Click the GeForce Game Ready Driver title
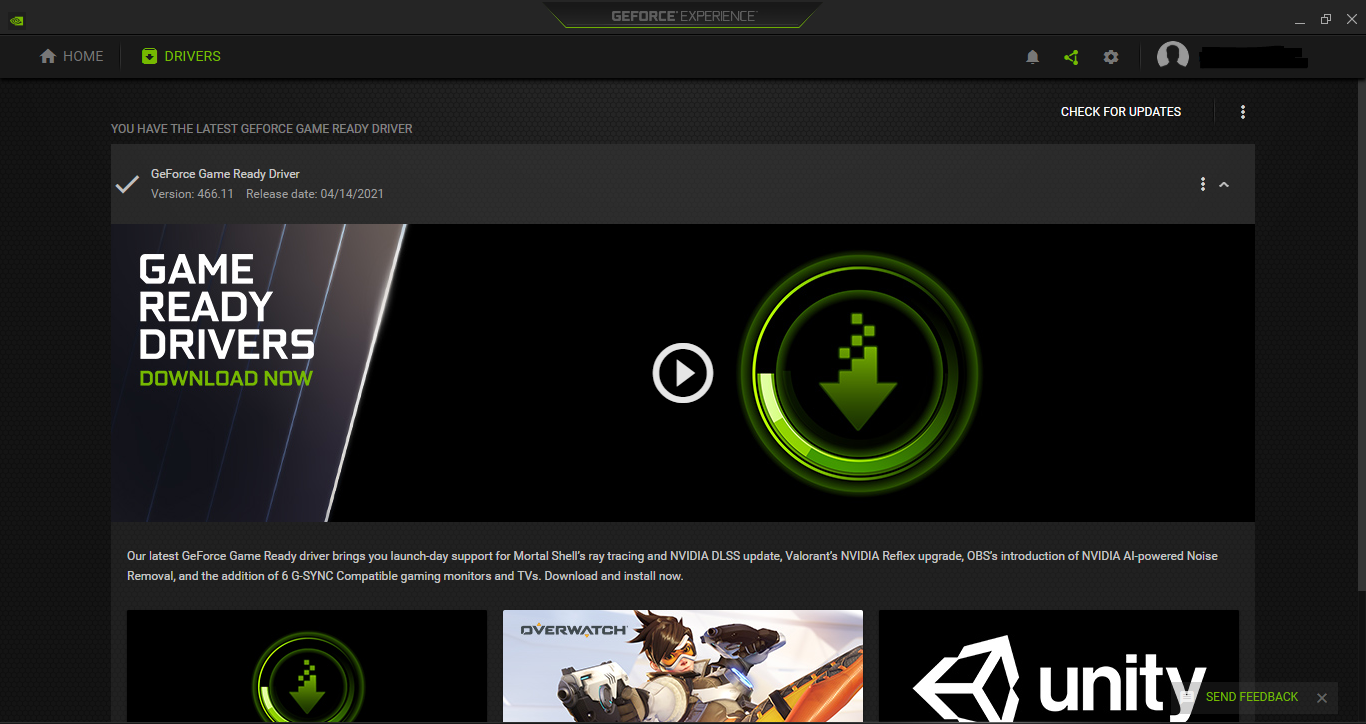 pos(225,174)
